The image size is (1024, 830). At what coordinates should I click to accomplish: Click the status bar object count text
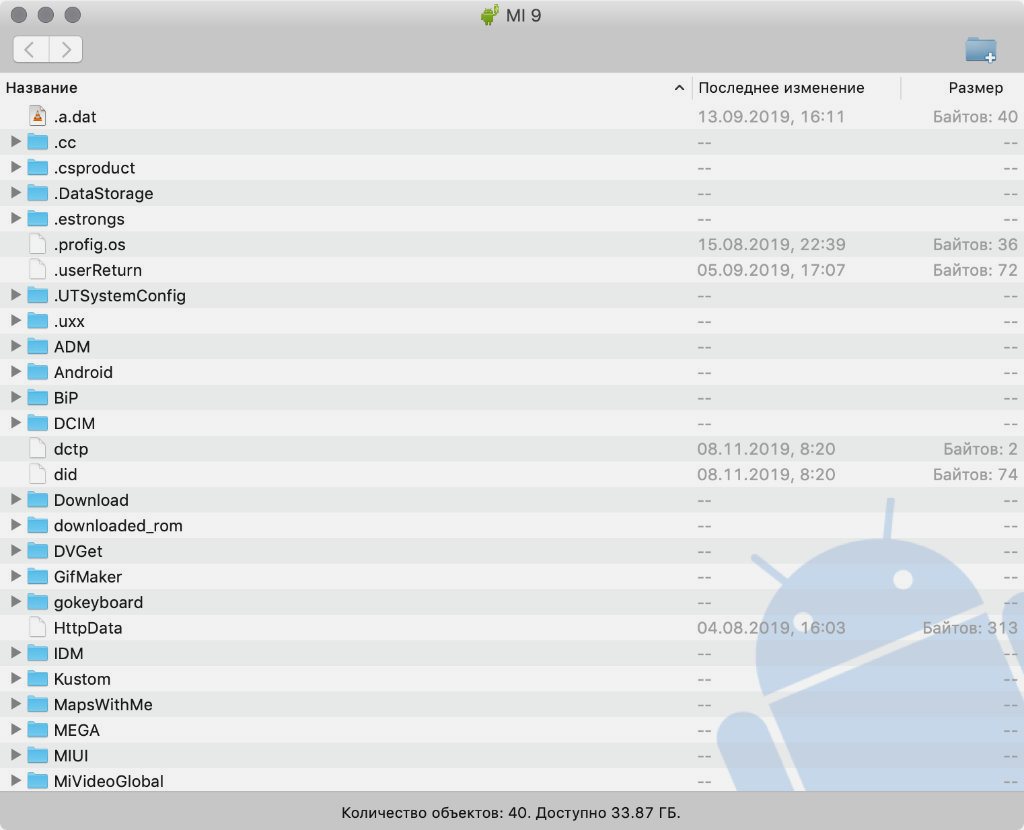click(511, 813)
